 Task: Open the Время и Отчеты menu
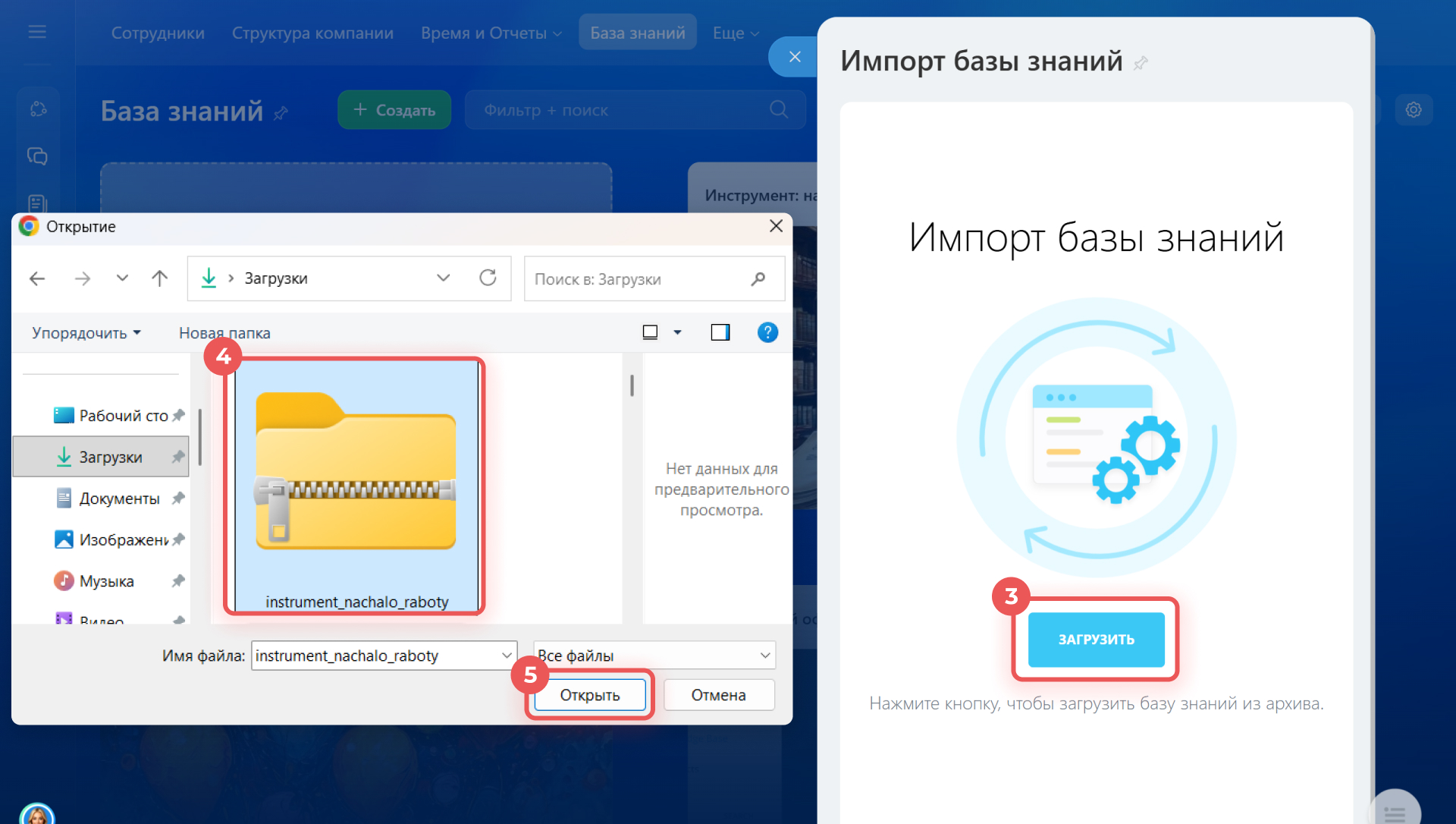click(491, 33)
